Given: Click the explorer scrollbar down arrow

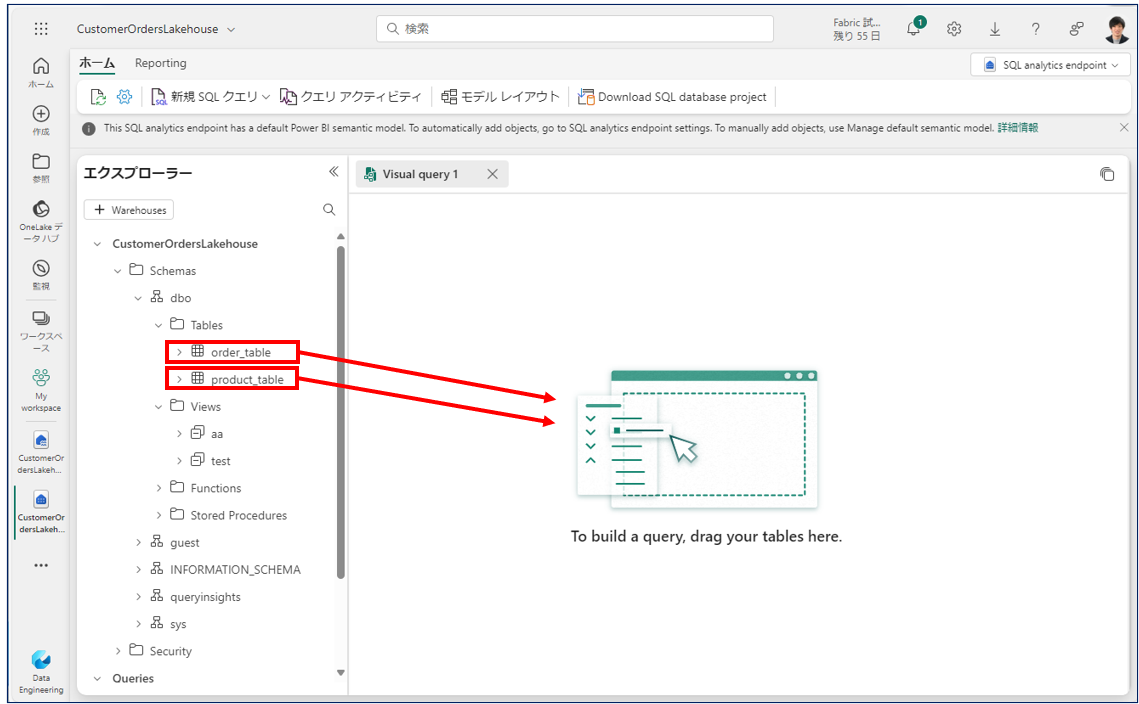Looking at the screenshot, I should tap(341, 673).
